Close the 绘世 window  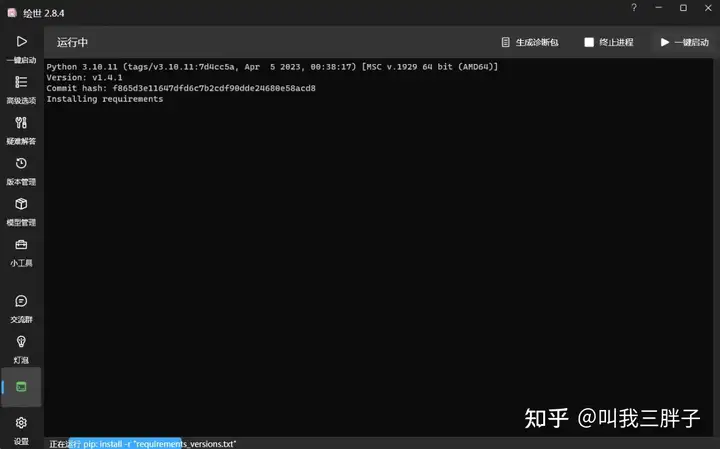pyautogui.click(x=708, y=8)
